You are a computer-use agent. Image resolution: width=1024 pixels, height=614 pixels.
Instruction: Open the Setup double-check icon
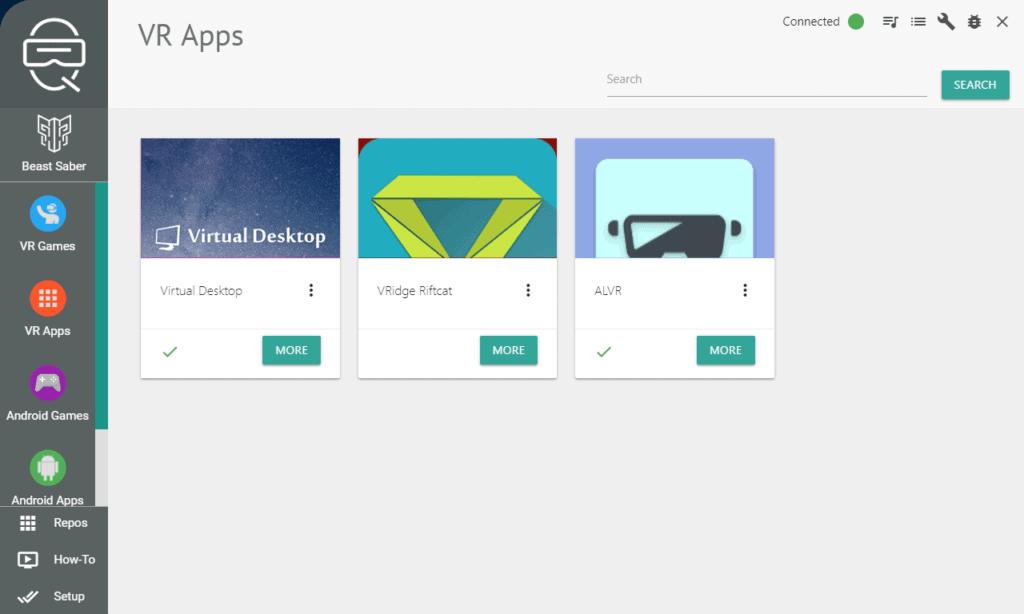point(27,596)
